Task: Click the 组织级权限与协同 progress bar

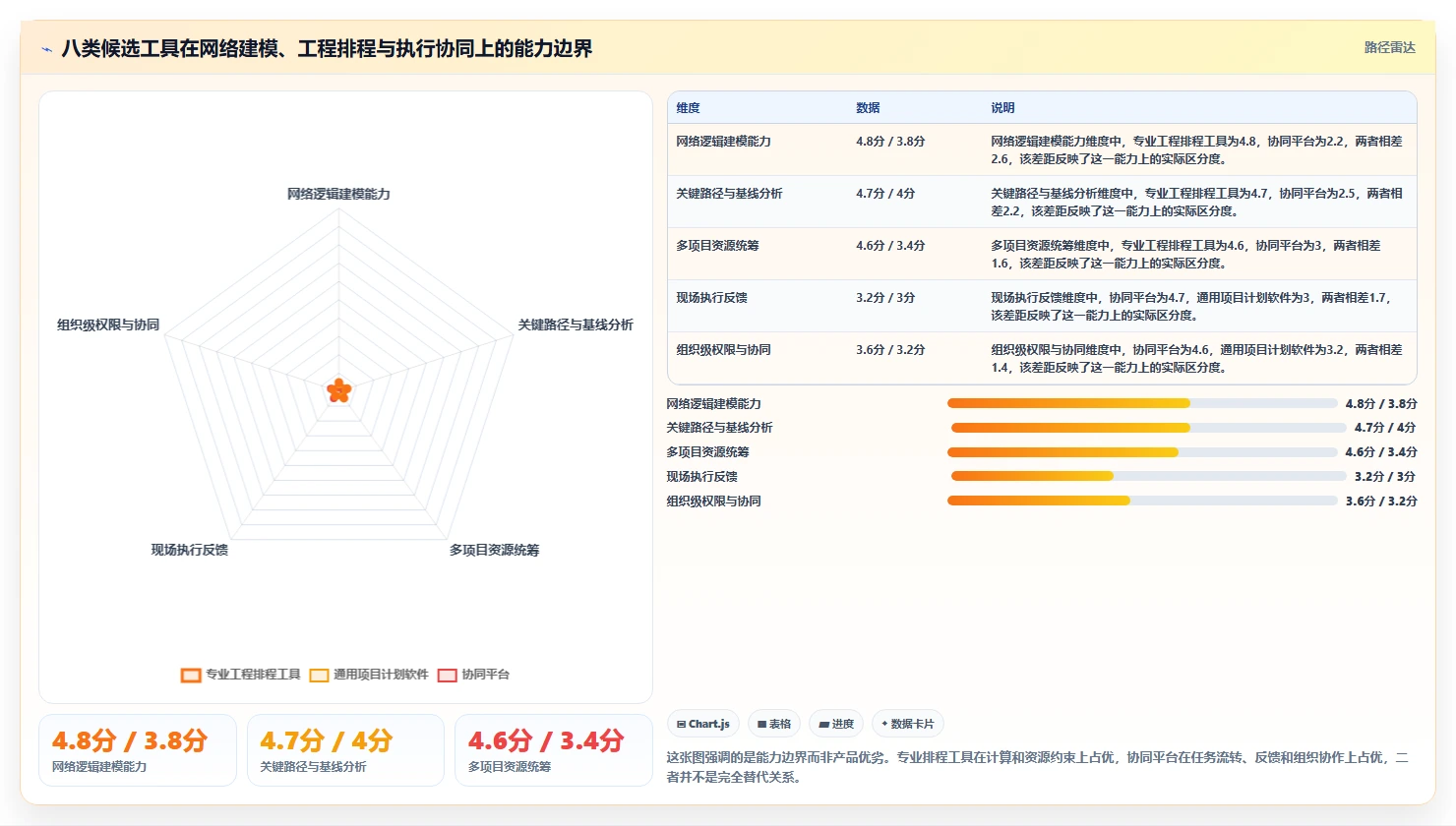Action: (1142, 501)
